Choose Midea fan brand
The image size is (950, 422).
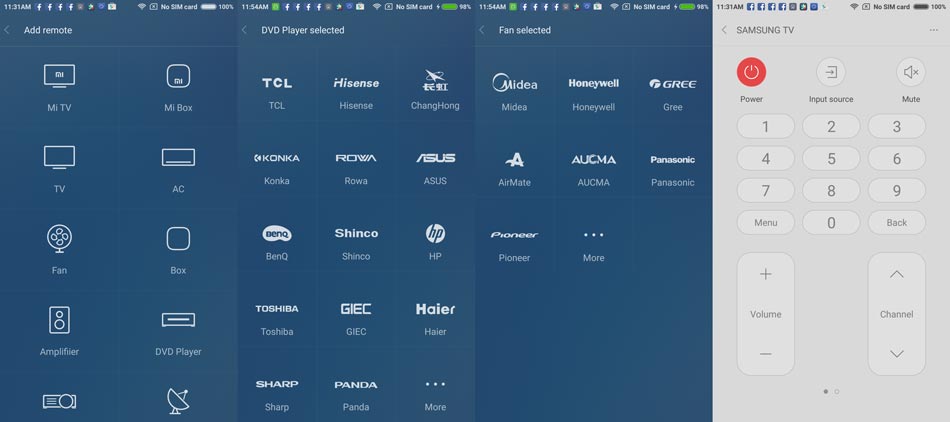coord(514,83)
